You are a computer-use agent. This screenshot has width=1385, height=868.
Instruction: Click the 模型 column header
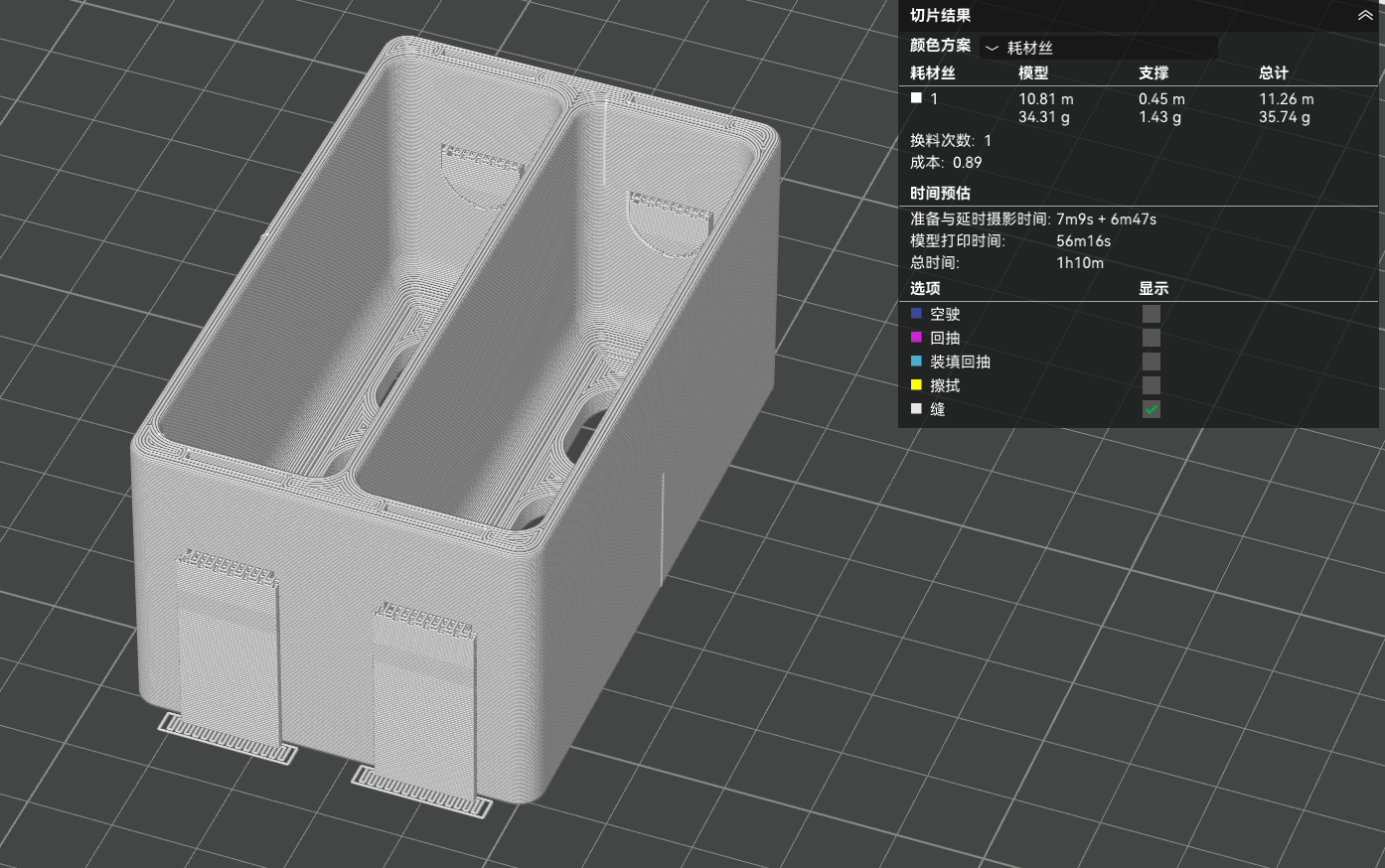[1033, 72]
